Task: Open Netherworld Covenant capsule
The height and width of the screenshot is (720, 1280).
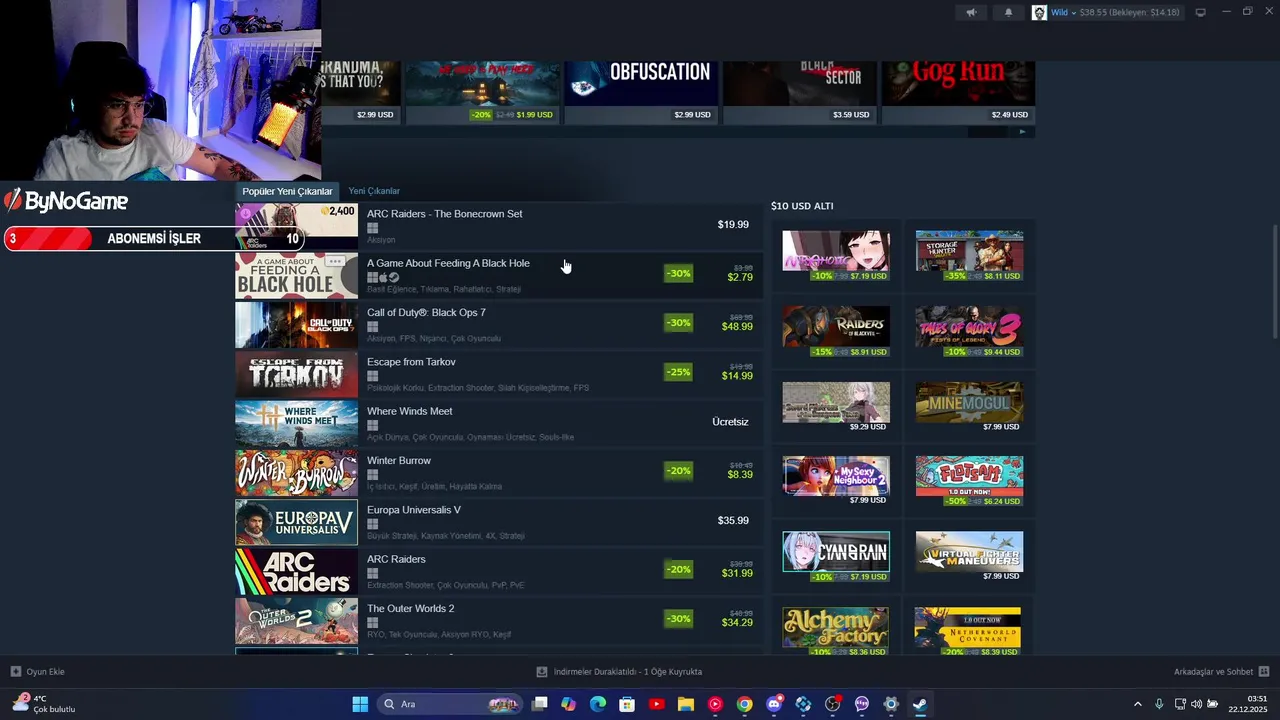Action: tap(969, 632)
